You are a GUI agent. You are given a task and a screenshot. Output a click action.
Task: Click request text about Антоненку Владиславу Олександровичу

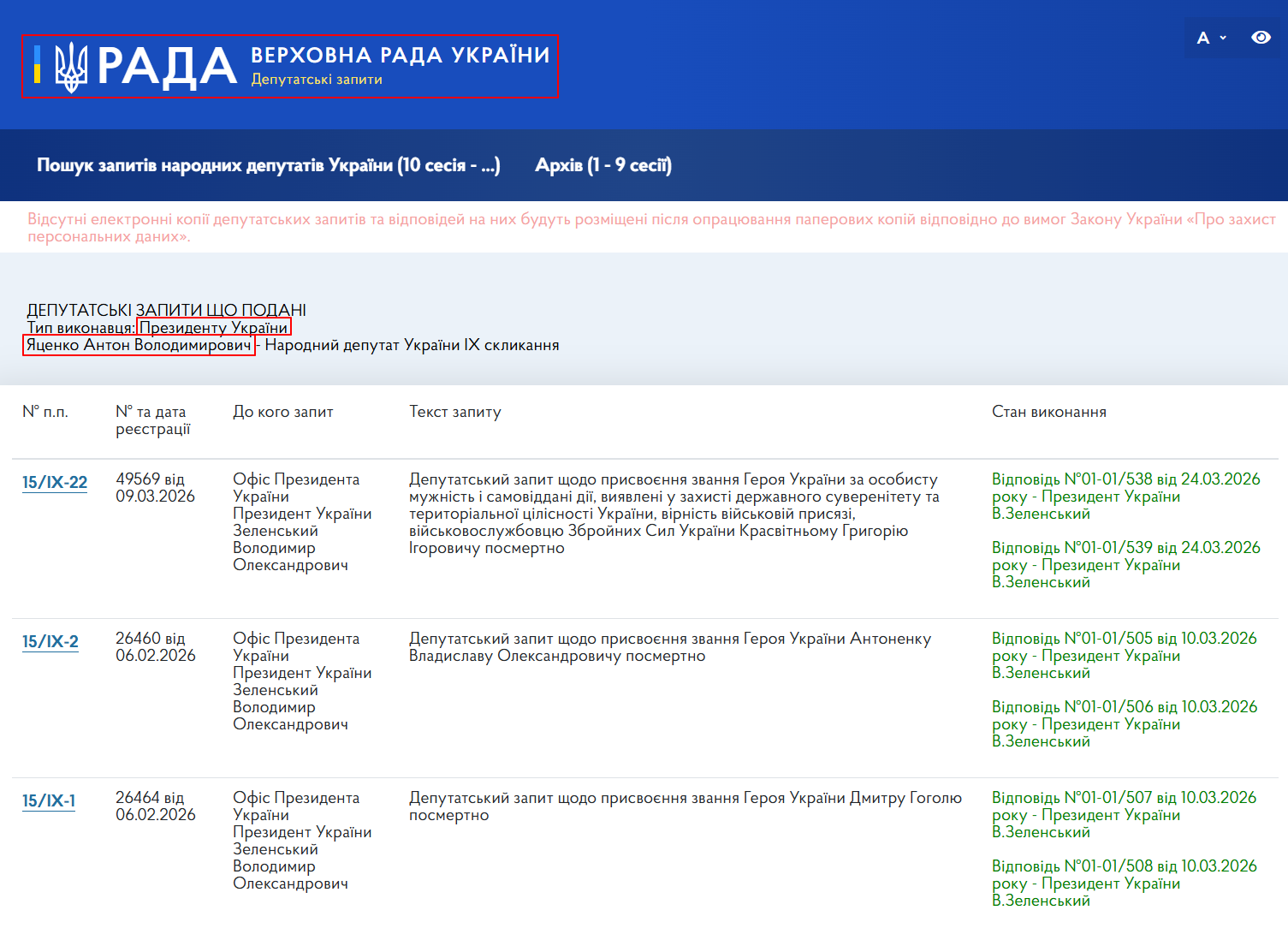(x=670, y=647)
